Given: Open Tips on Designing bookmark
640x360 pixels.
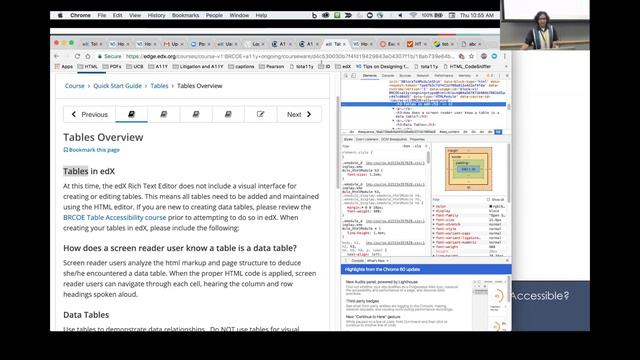Looking at the screenshot, I should click(382, 67).
